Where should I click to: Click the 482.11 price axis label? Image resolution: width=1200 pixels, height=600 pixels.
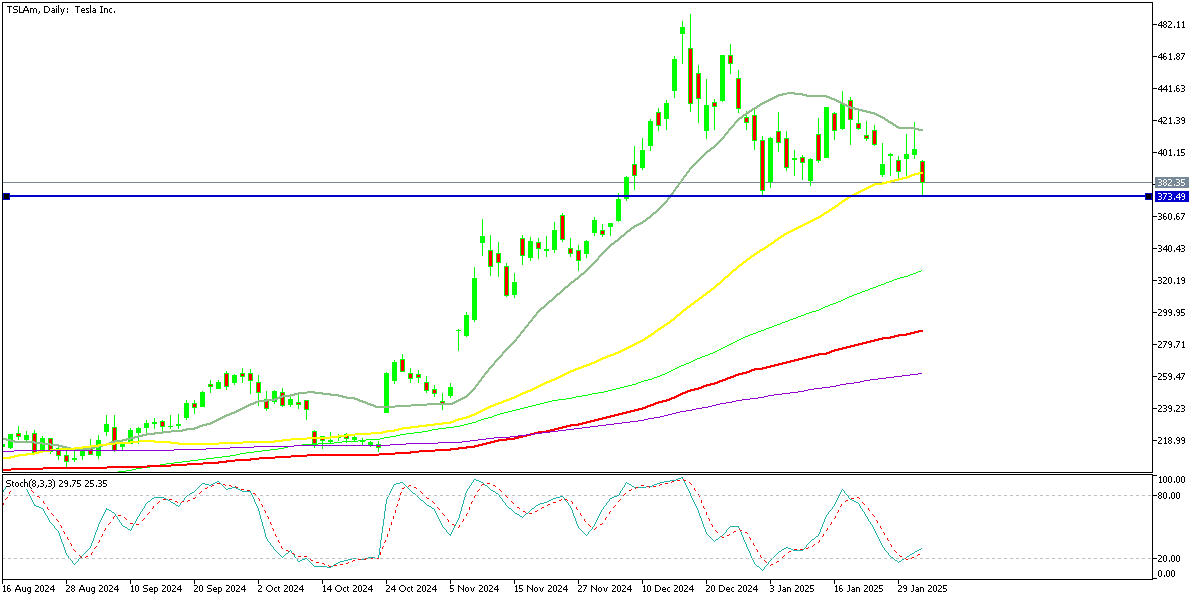[x=1171, y=24]
